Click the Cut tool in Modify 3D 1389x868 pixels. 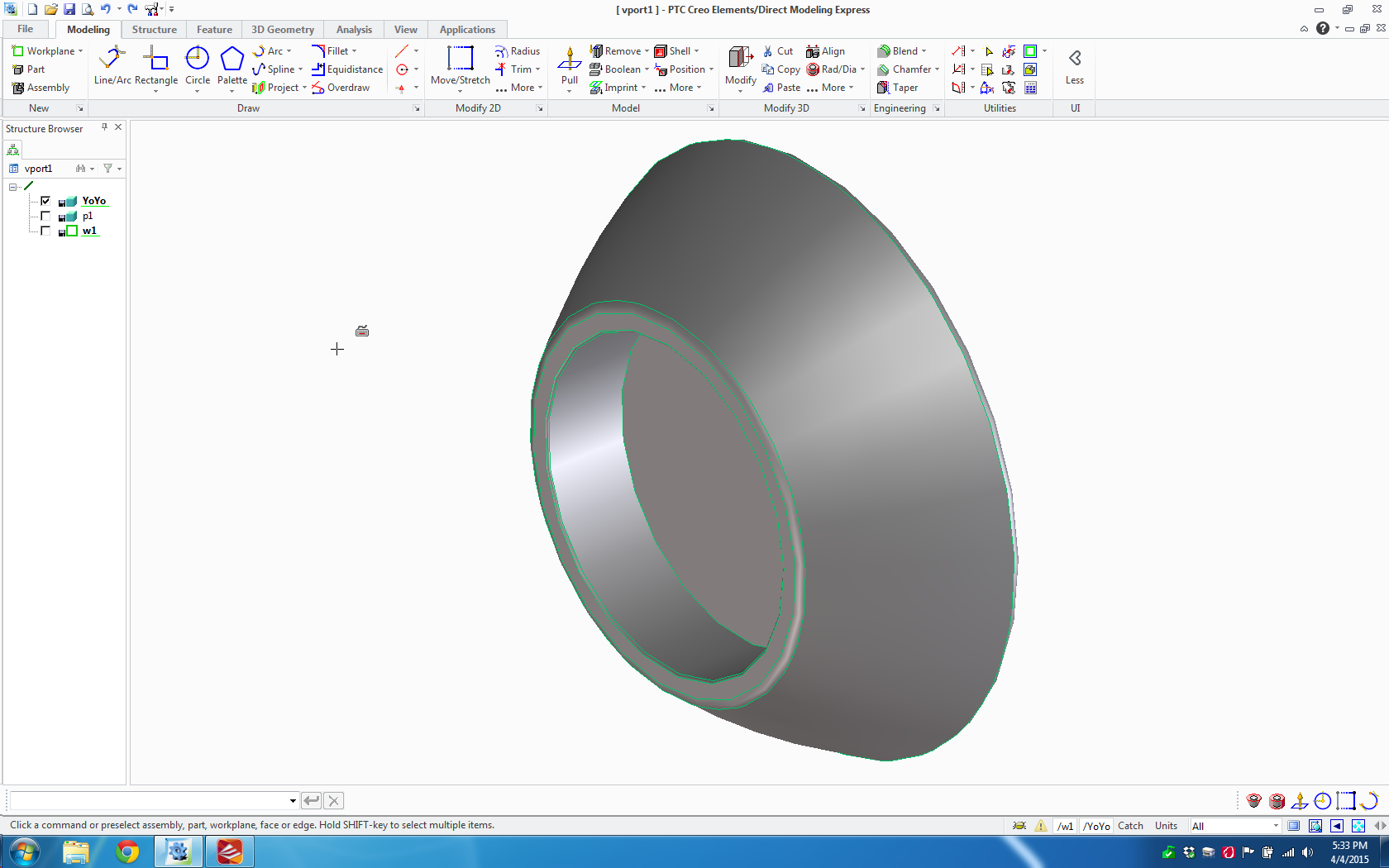(778, 50)
